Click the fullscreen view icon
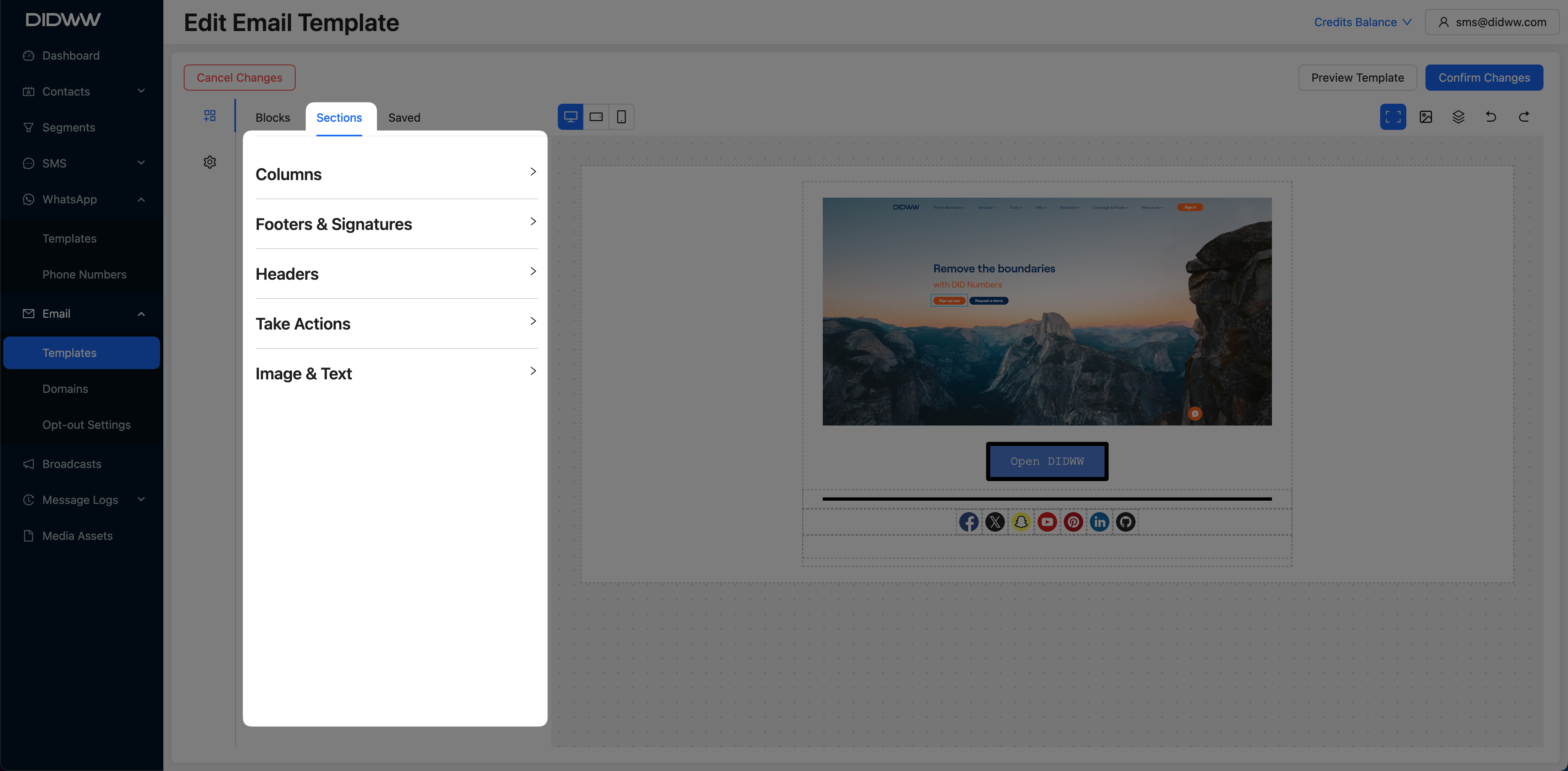 point(1393,117)
